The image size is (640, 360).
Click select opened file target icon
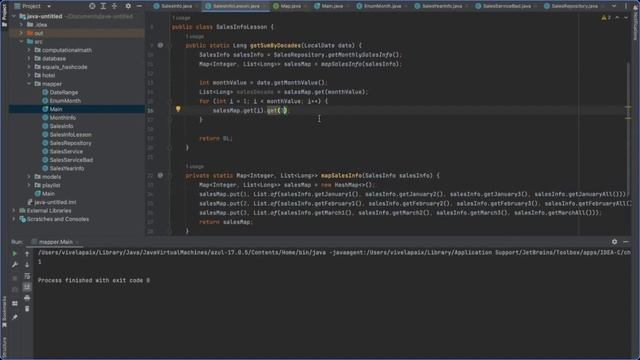(92, 6)
